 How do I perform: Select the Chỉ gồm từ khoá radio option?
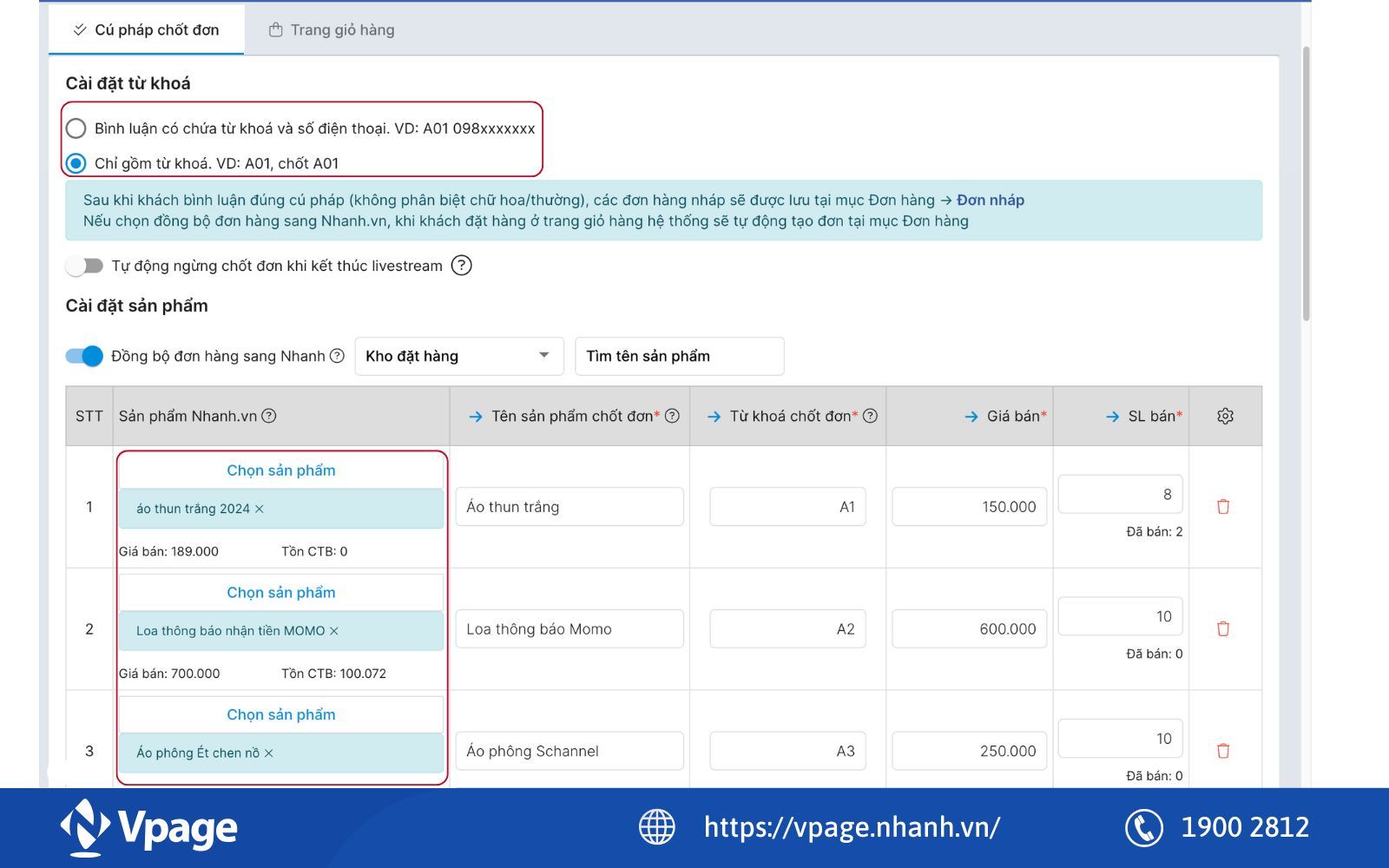(x=76, y=163)
